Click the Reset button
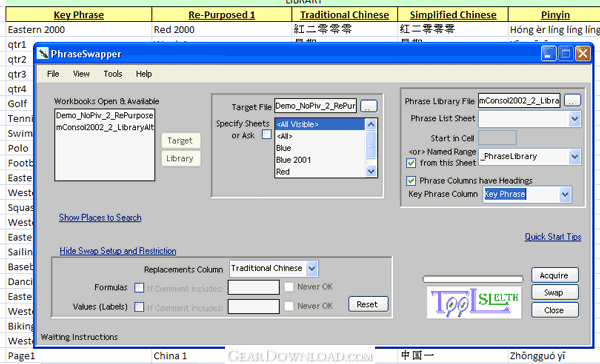This screenshot has height=364, width=600. [368, 304]
